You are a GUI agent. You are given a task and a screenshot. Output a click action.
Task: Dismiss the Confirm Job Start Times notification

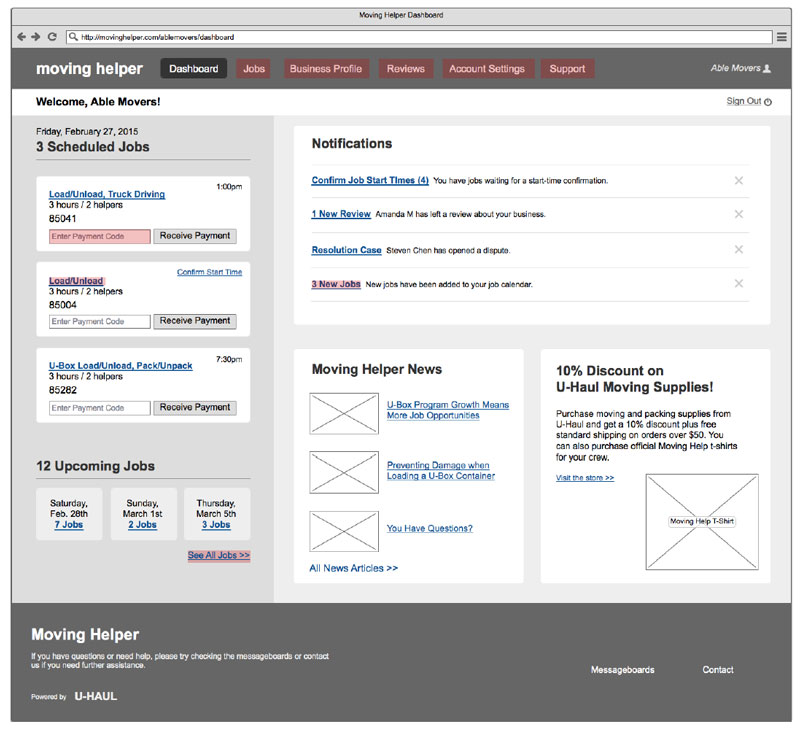(738, 181)
